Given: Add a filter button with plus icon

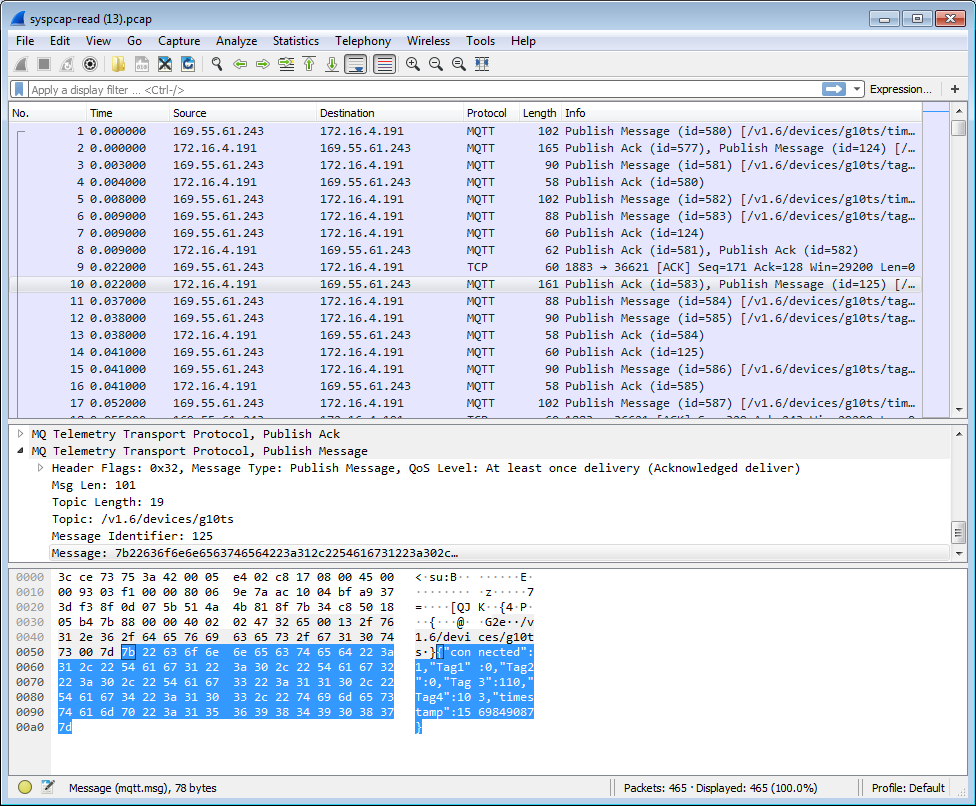Looking at the screenshot, I should pyautogui.click(x=955, y=90).
